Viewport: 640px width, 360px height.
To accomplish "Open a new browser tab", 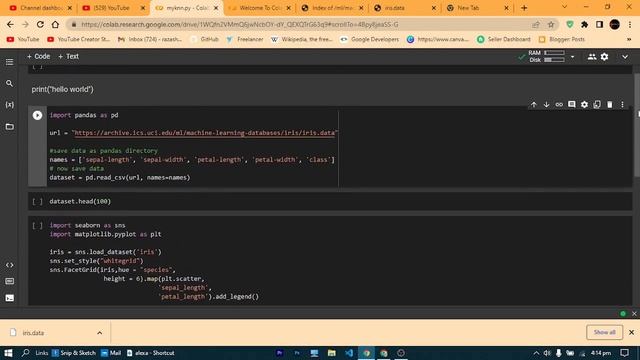I will click(x=524, y=8).
